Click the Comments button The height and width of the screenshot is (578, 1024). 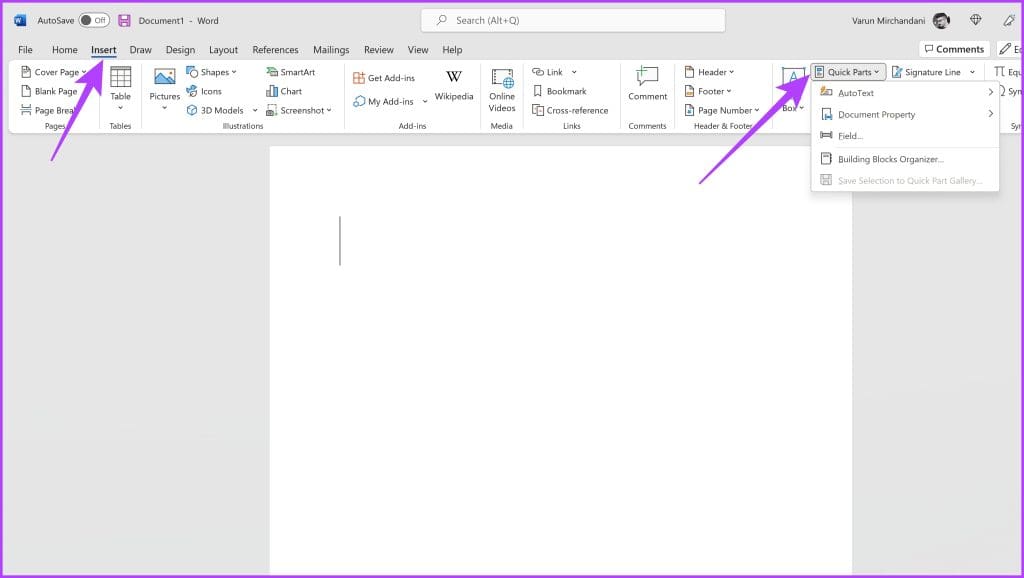coord(954,49)
